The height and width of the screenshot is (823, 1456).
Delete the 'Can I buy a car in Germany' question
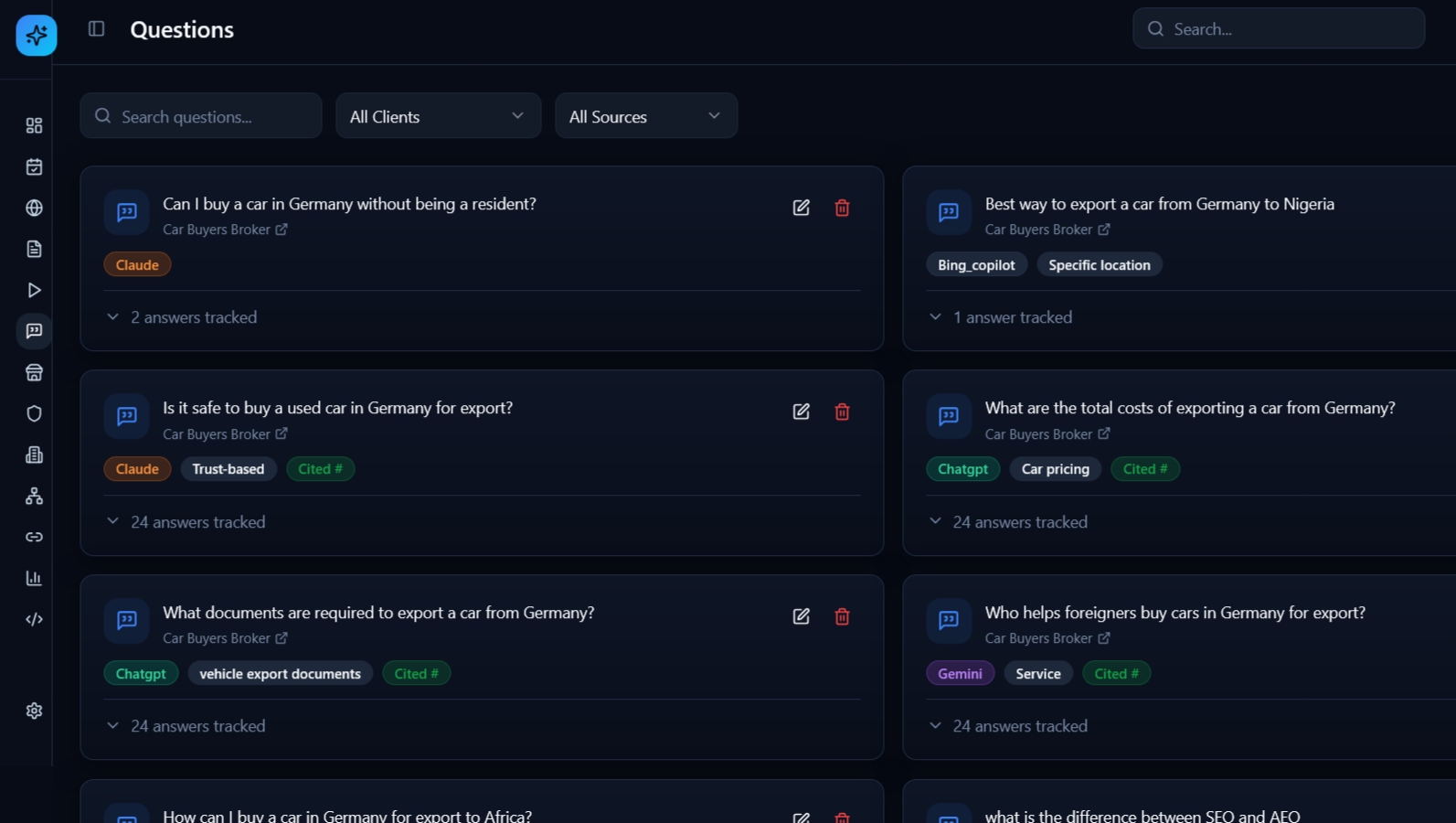click(843, 208)
